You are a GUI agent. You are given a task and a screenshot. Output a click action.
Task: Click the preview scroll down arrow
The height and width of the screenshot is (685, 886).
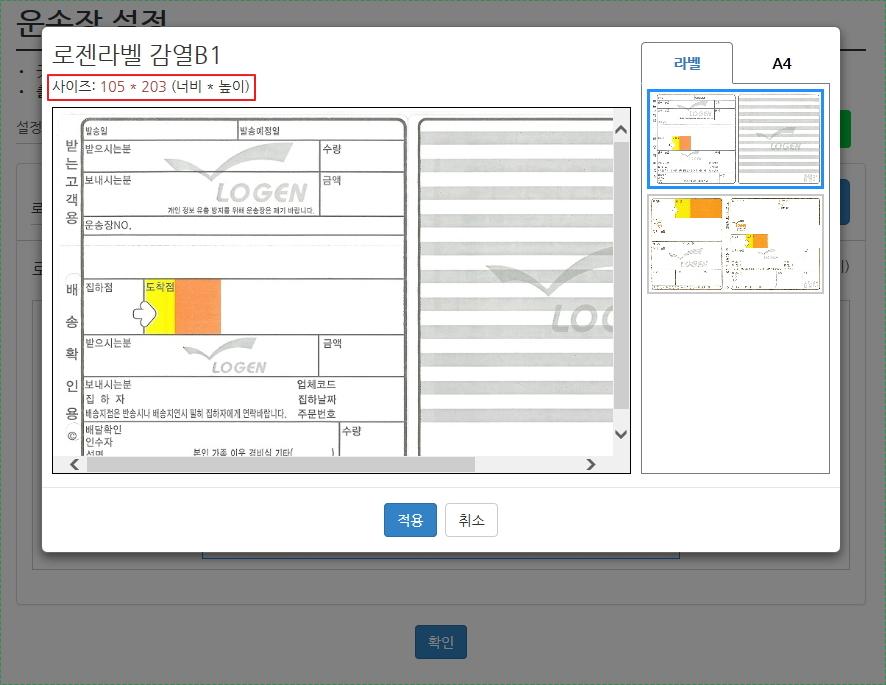point(621,434)
